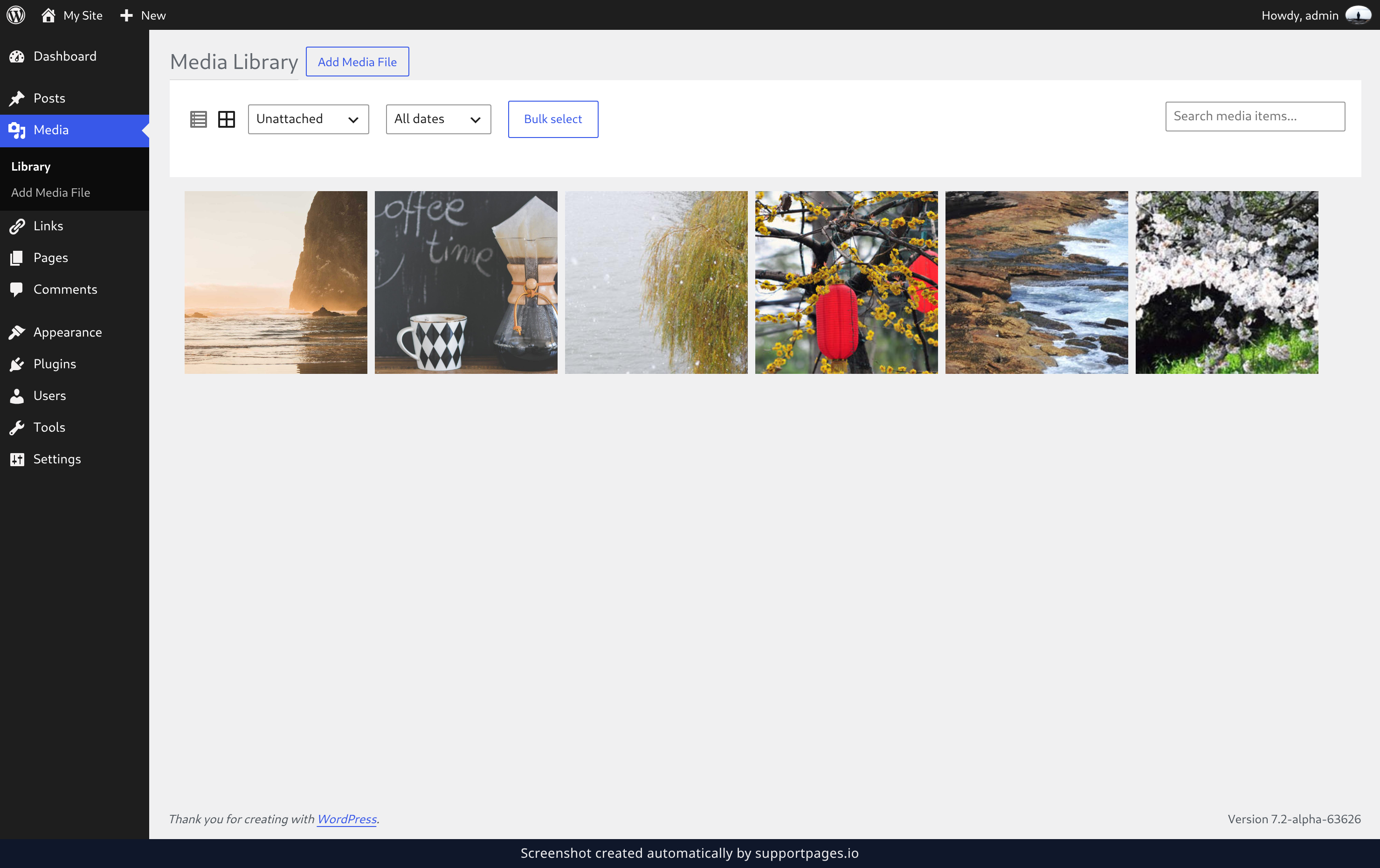Click the Users person icon
Screen dimensions: 1380x868
[x=17, y=396]
